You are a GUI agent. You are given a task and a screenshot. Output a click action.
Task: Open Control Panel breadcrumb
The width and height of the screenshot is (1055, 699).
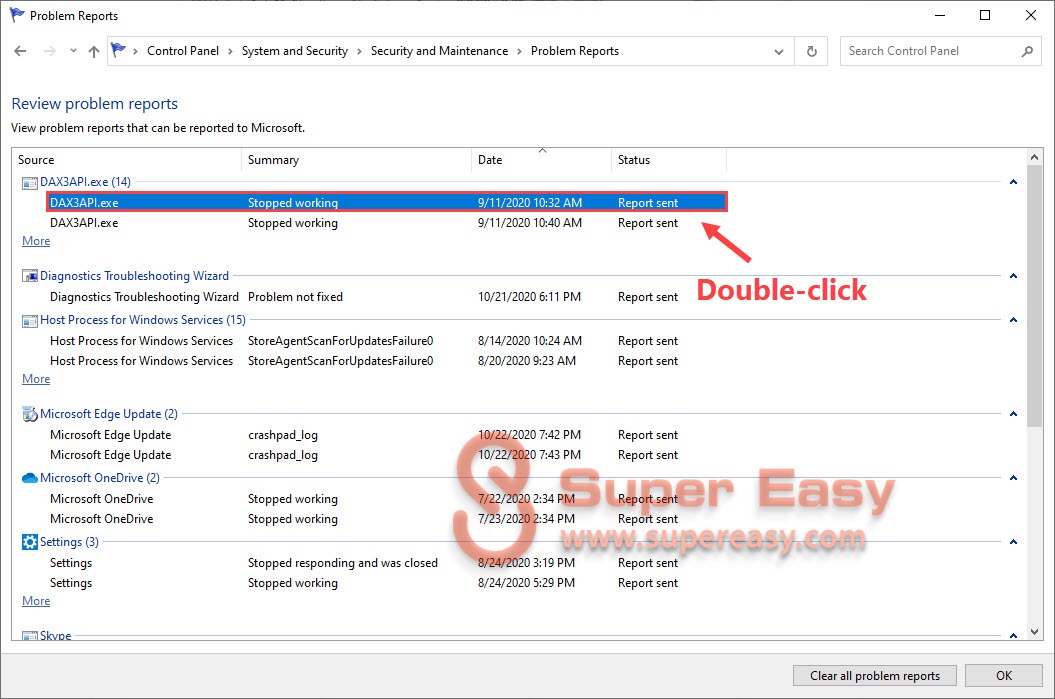tap(183, 51)
